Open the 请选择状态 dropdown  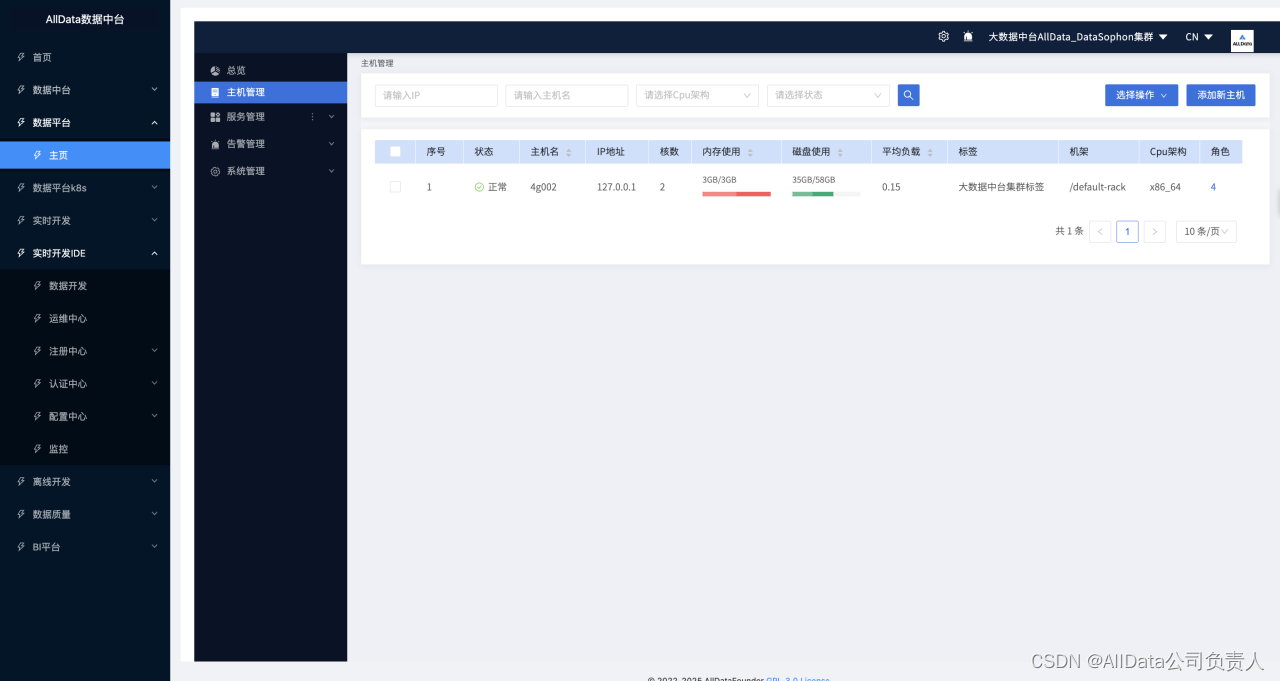828,95
